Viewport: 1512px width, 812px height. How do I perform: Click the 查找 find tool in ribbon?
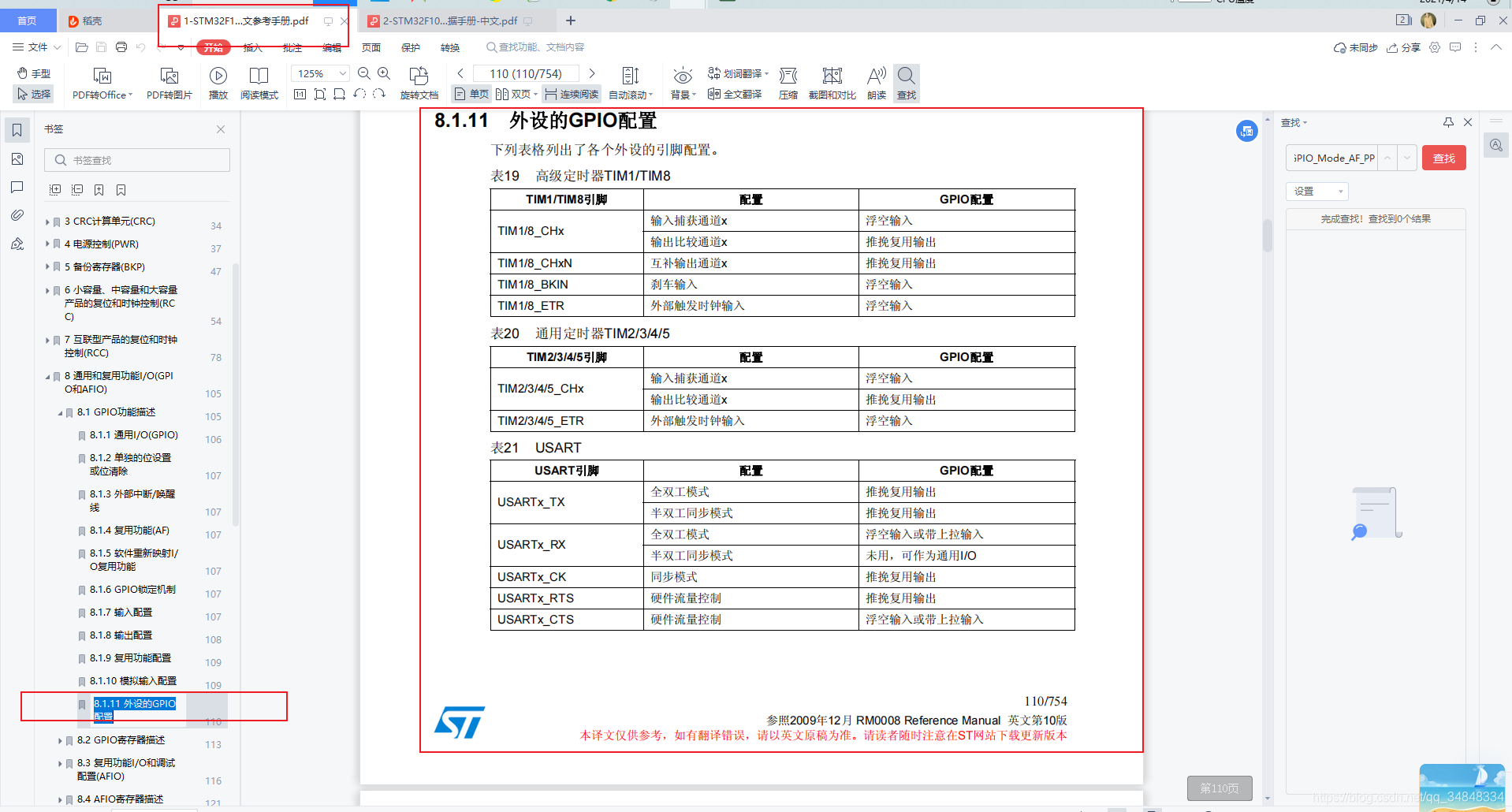tap(907, 83)
